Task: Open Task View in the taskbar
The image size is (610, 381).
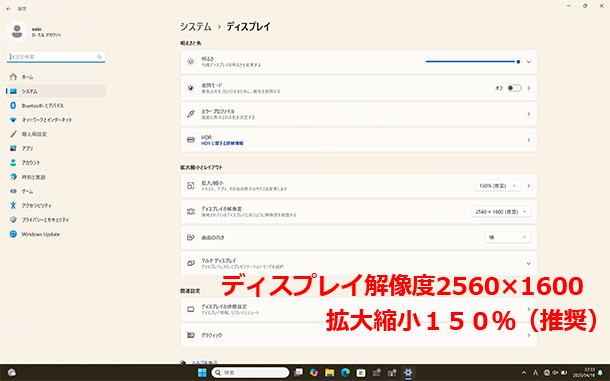Action: click(x=298, y=373)
